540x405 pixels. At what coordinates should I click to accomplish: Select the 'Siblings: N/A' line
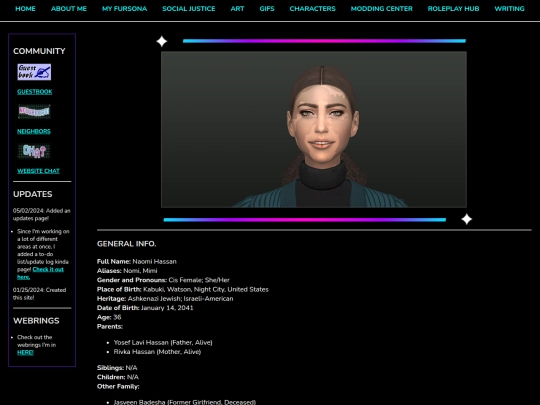pos(117,367)
